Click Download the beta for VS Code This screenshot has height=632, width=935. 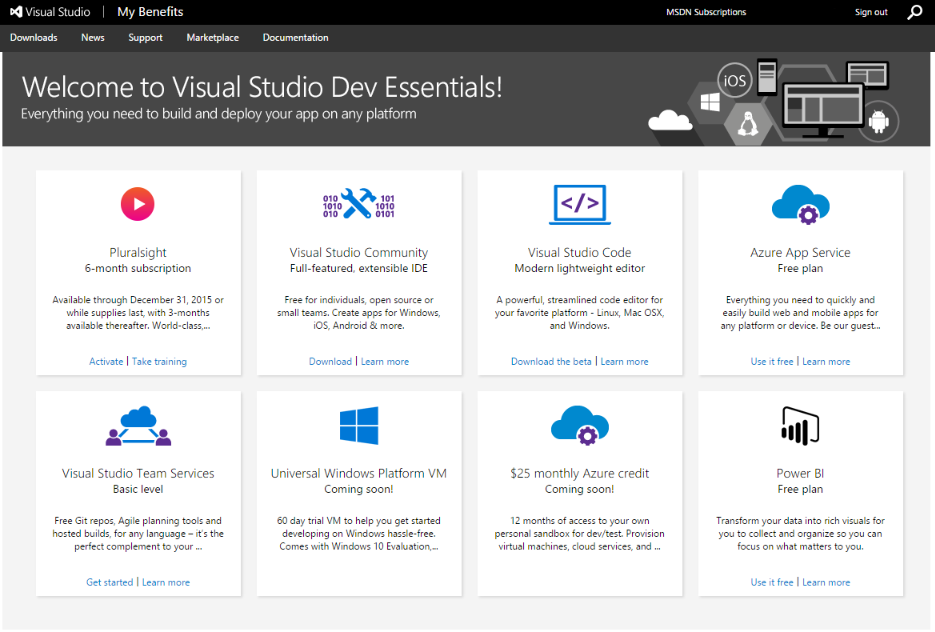click(x=551, y=361)
